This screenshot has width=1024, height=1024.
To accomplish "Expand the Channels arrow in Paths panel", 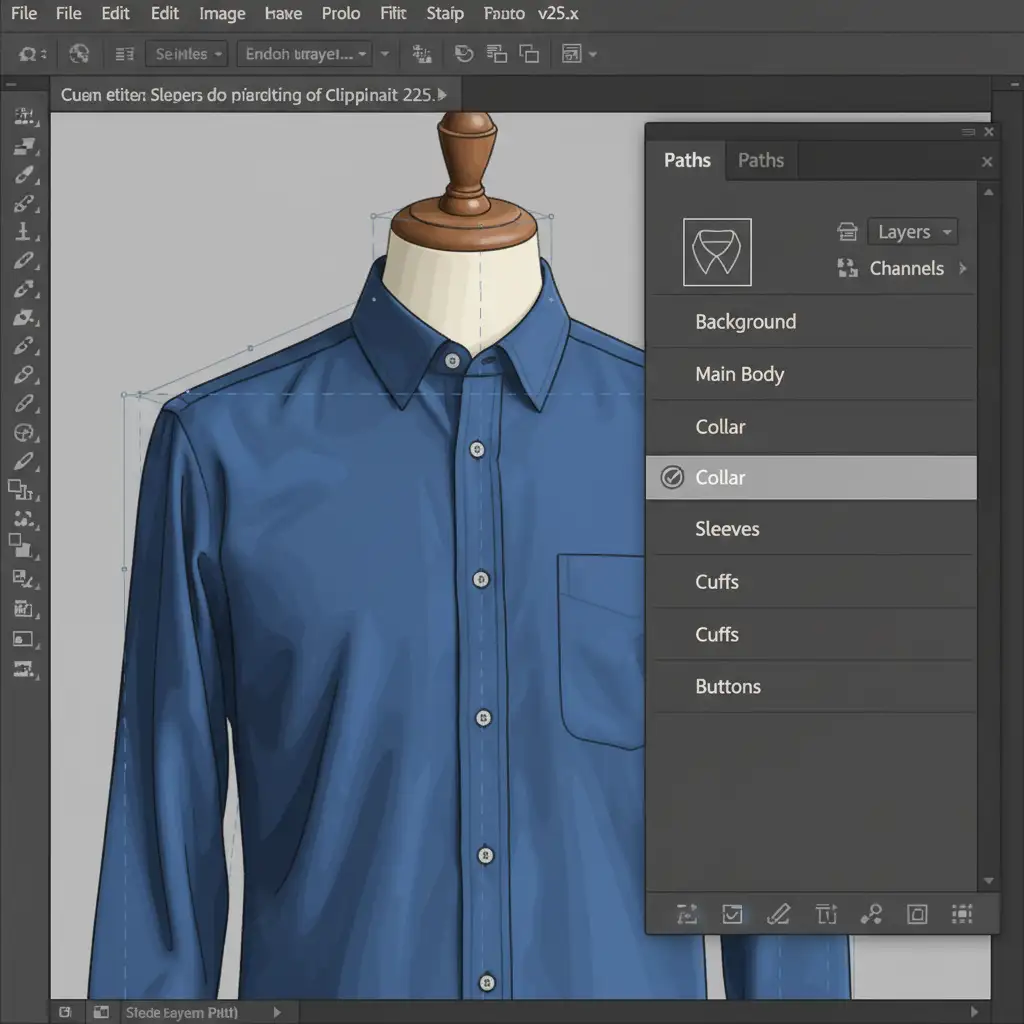I will click(963, 268).
